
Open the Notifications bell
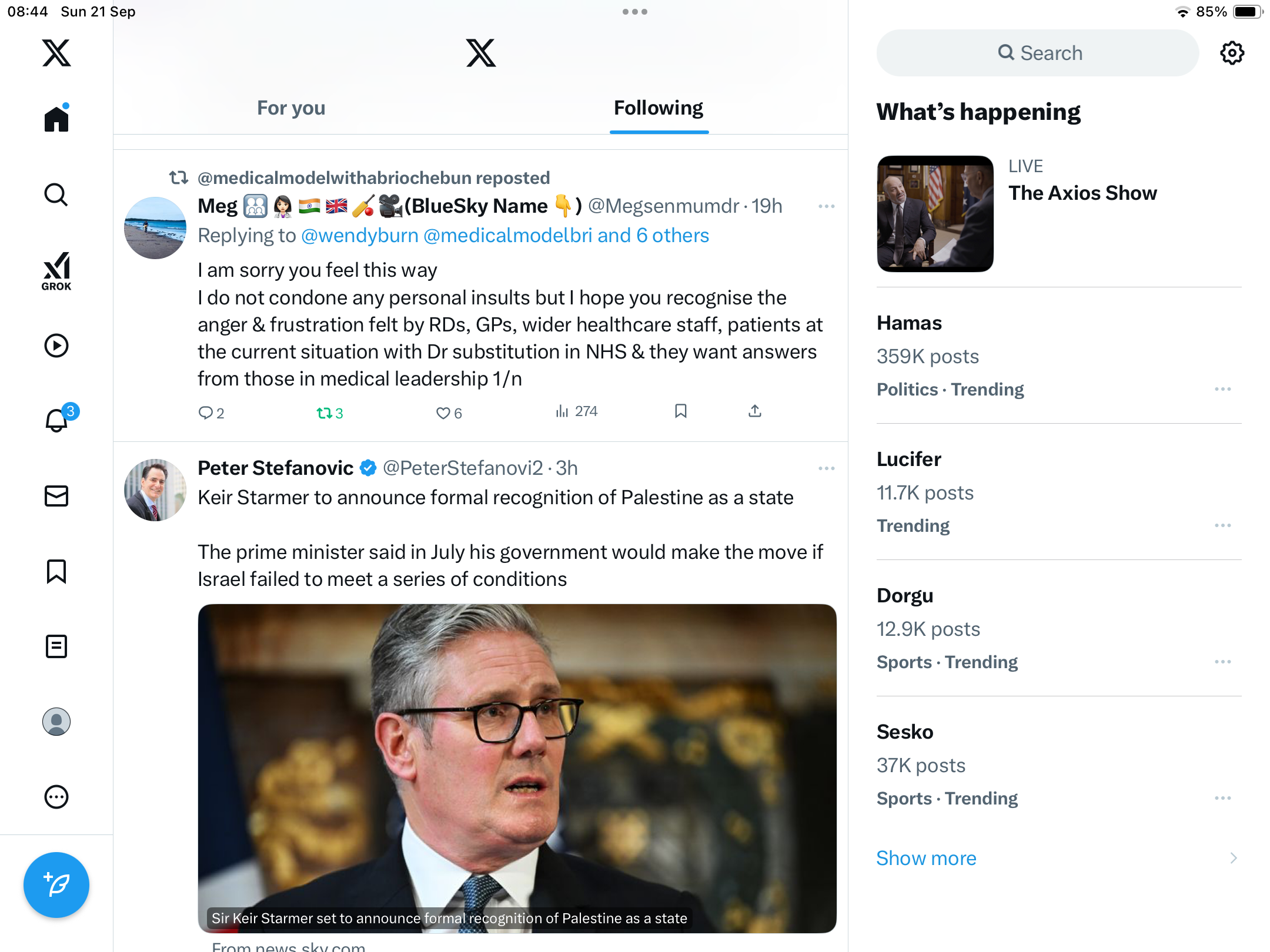point(57,420)
